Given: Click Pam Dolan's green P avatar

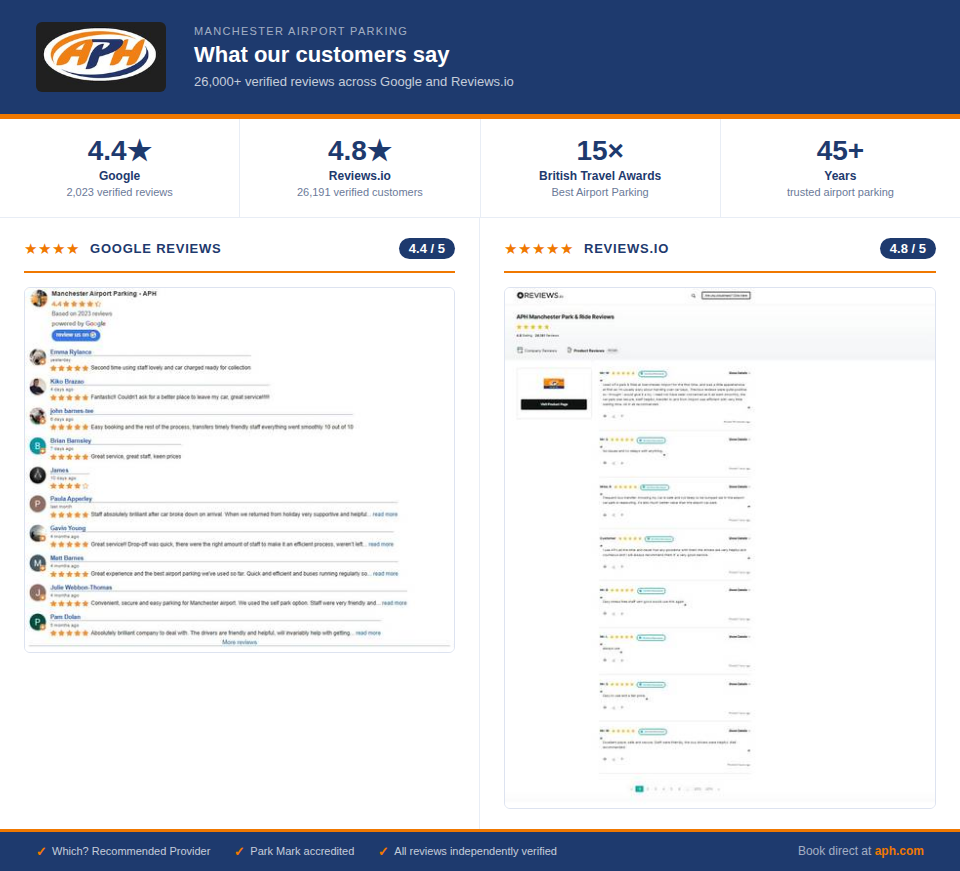Looking at the screenshot, I should coord(38,622).
